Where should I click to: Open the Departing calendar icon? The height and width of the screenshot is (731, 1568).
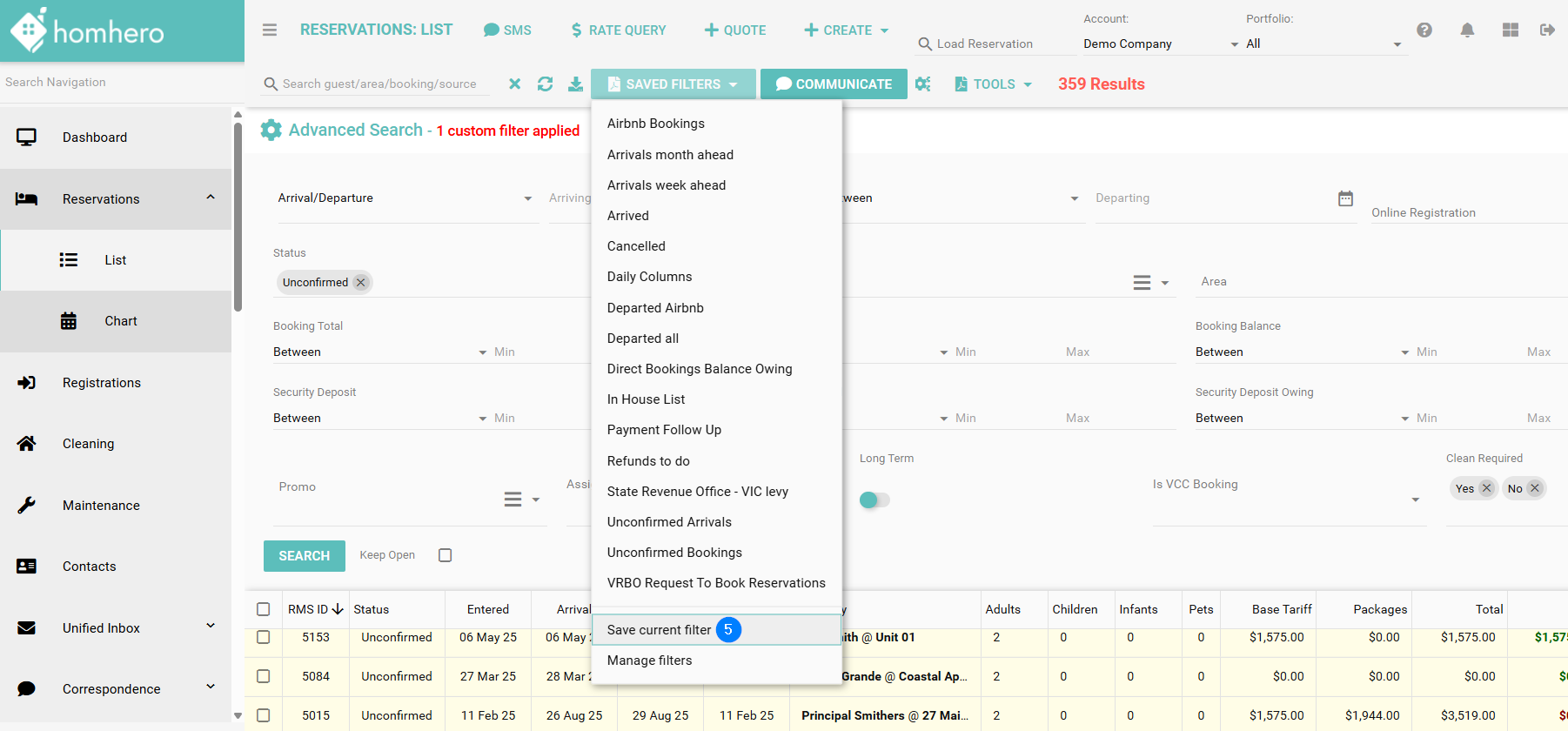(1345, 198)
